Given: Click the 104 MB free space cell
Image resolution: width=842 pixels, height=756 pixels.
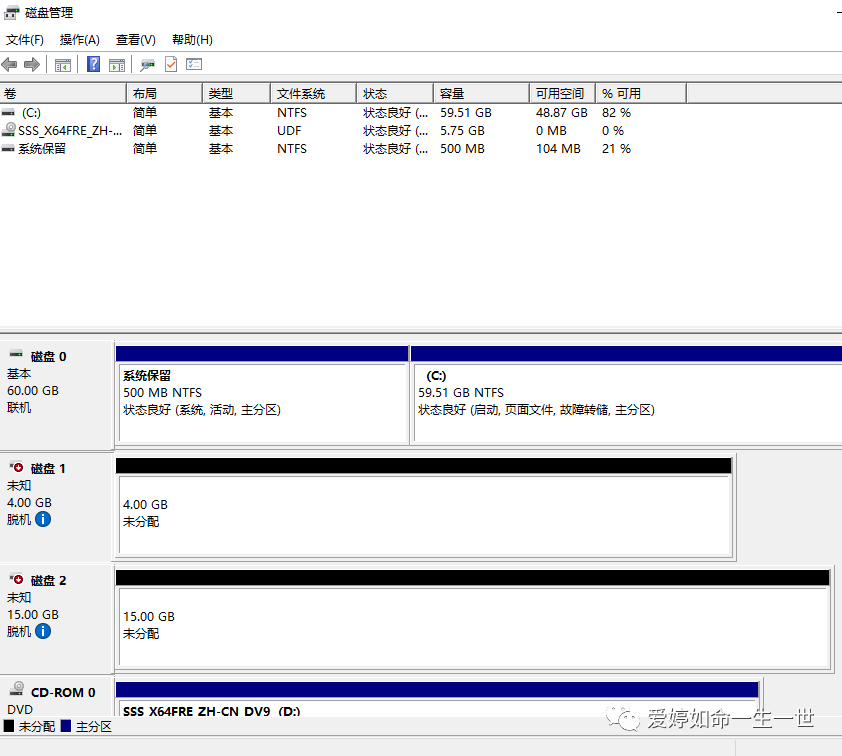Looking at the screenshot, I should pos(558,149).
